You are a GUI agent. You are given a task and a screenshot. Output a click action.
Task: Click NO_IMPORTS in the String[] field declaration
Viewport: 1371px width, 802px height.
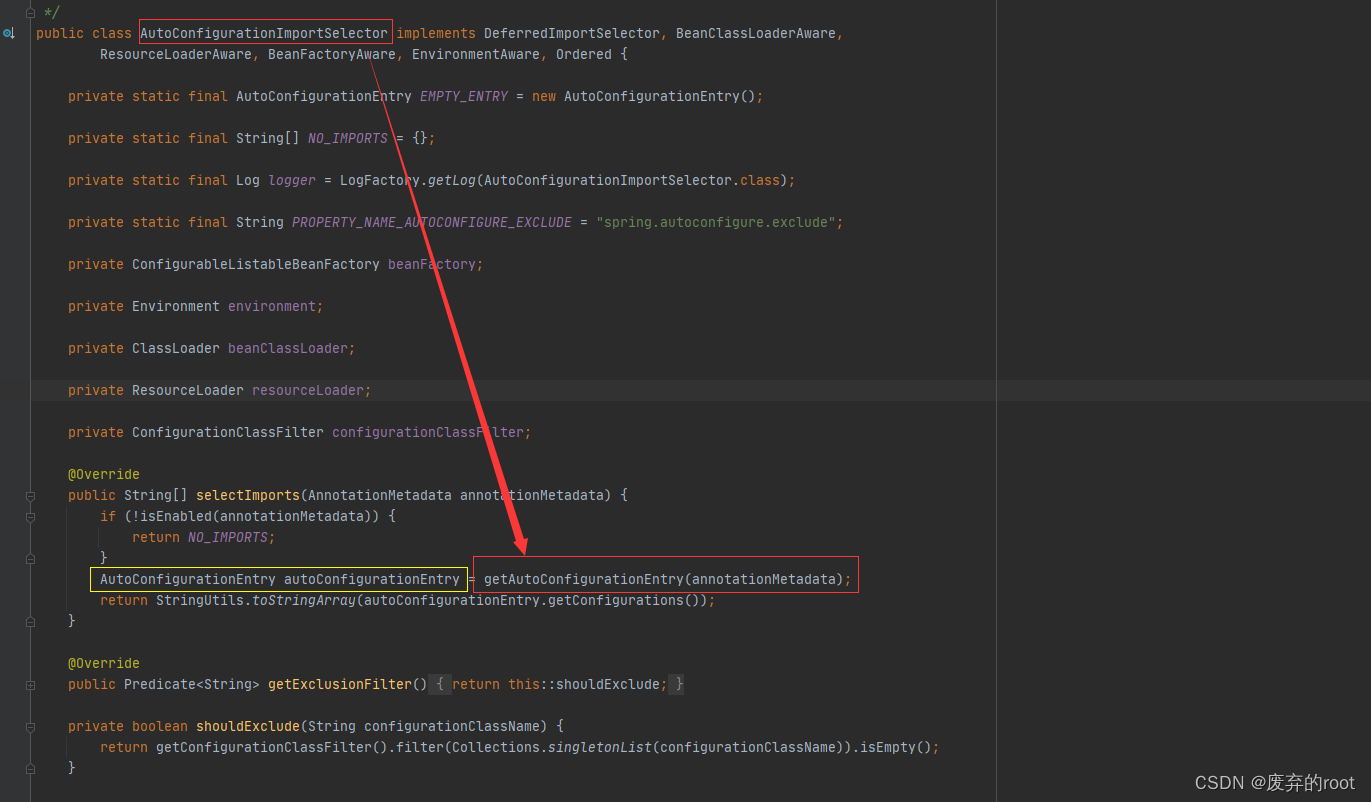[348, 138]
